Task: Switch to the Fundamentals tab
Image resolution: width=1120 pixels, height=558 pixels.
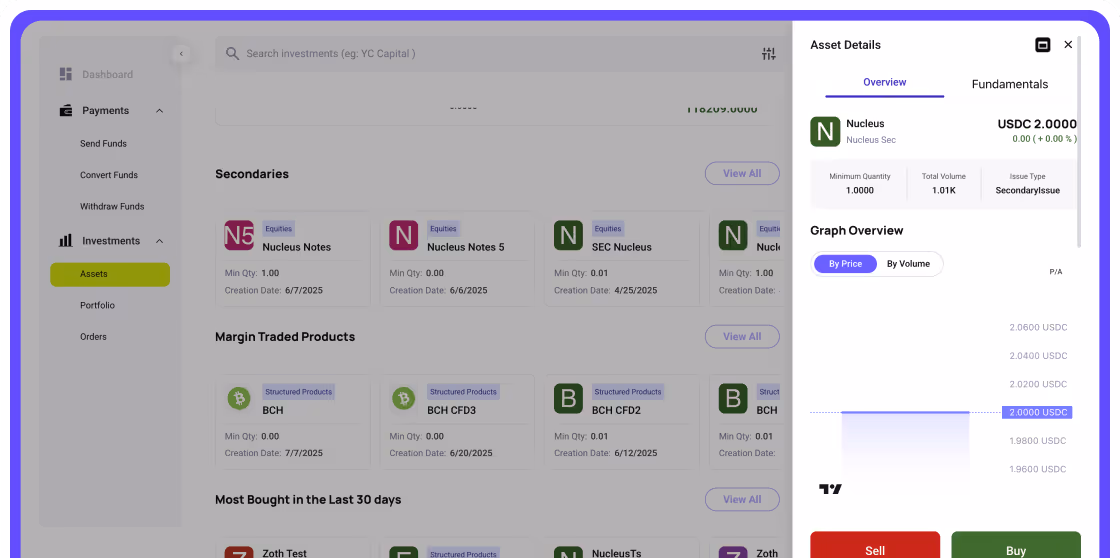Action: click(1010, 84)
